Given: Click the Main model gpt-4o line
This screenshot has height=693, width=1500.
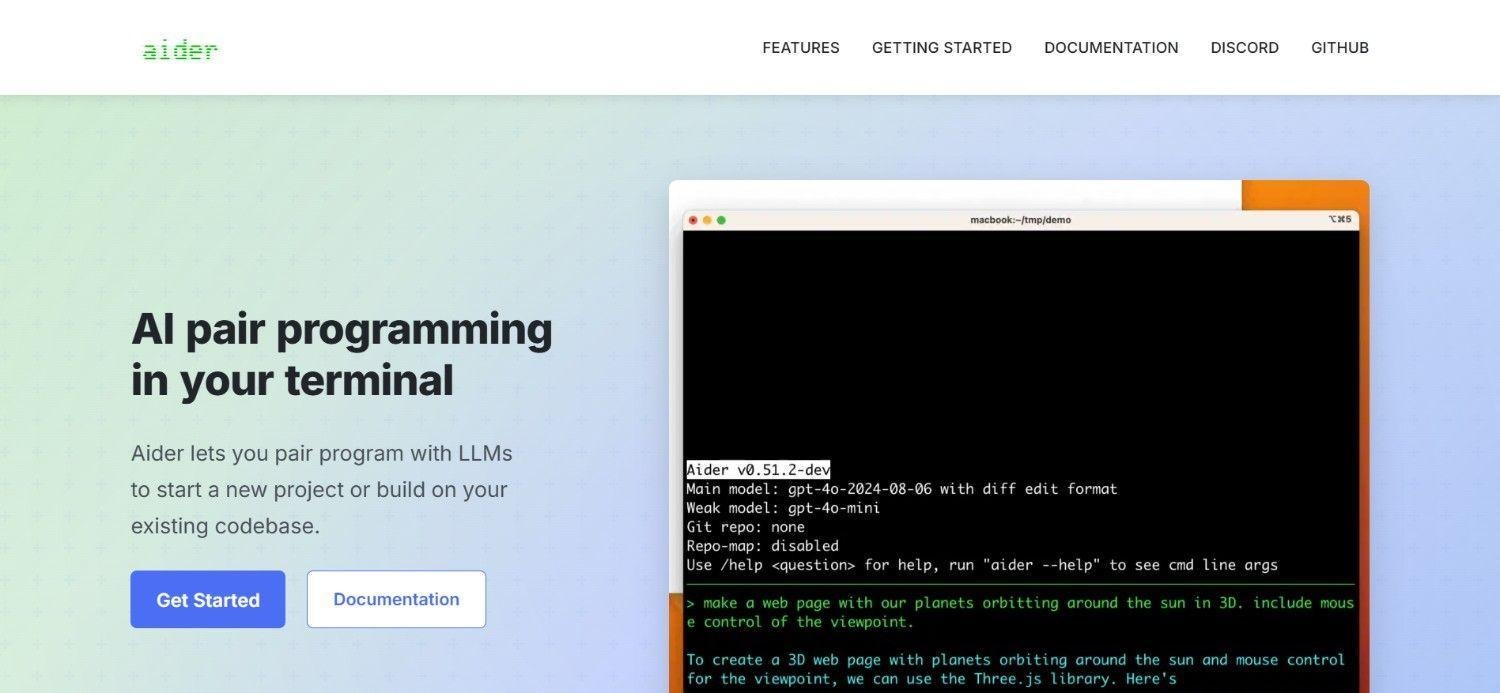Looking at the screenshot, I should tap(902, 489).
